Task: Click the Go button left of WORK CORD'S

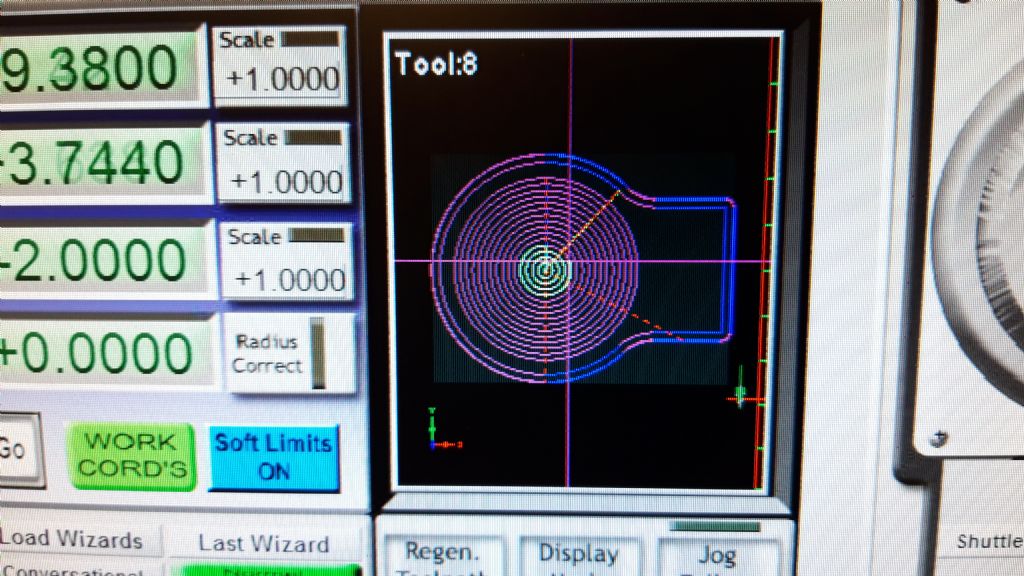Action: coord(20,451)
